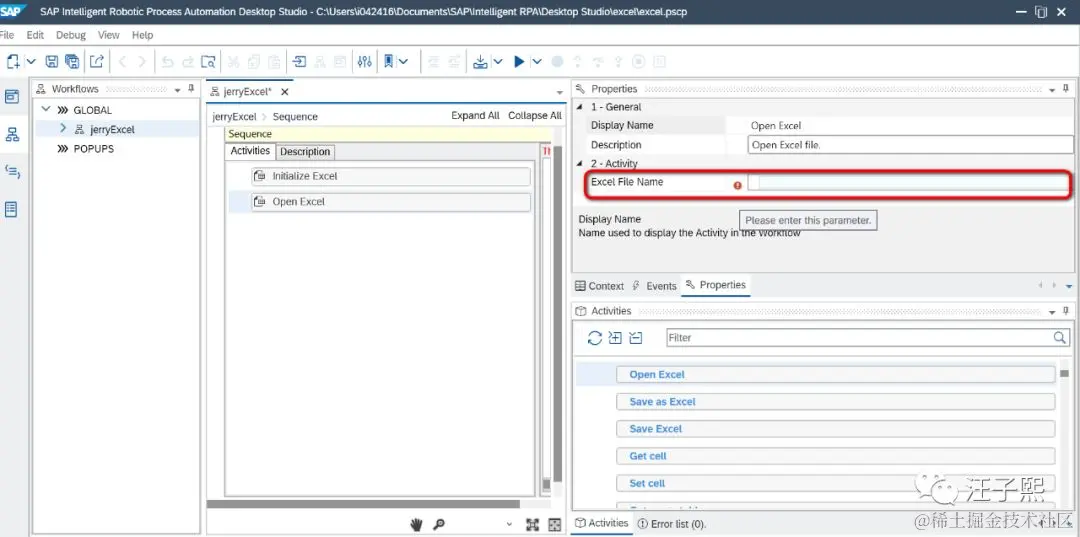Screen dimensions: 1080x537
Task: Open the Scenarios sidebar icon with arrows
Action: coord(12,171)
